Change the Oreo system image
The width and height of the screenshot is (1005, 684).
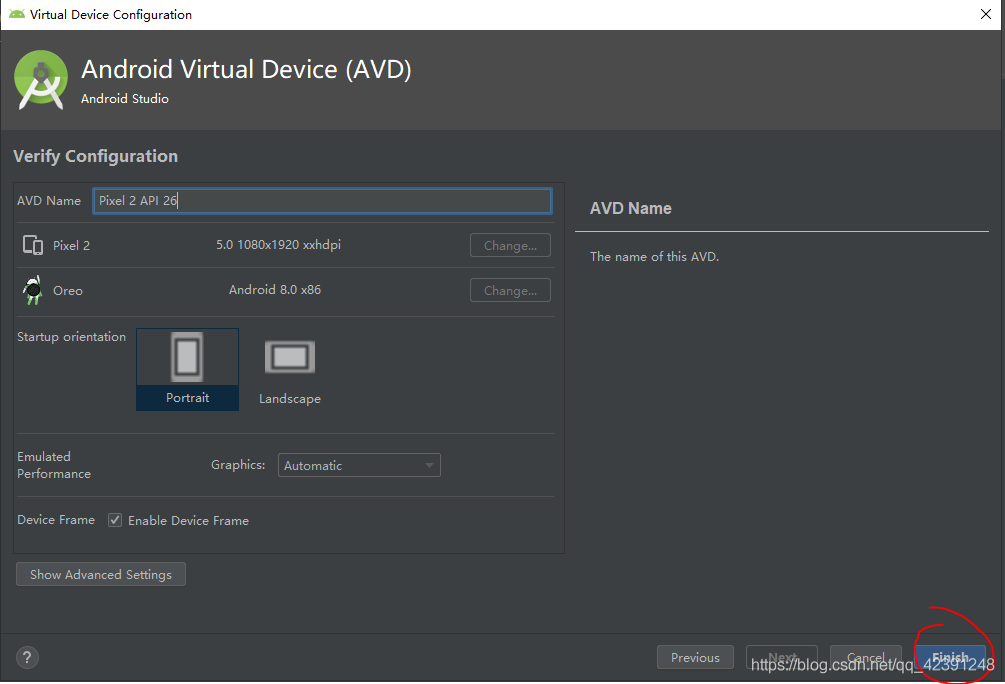(x=510, y=290)
